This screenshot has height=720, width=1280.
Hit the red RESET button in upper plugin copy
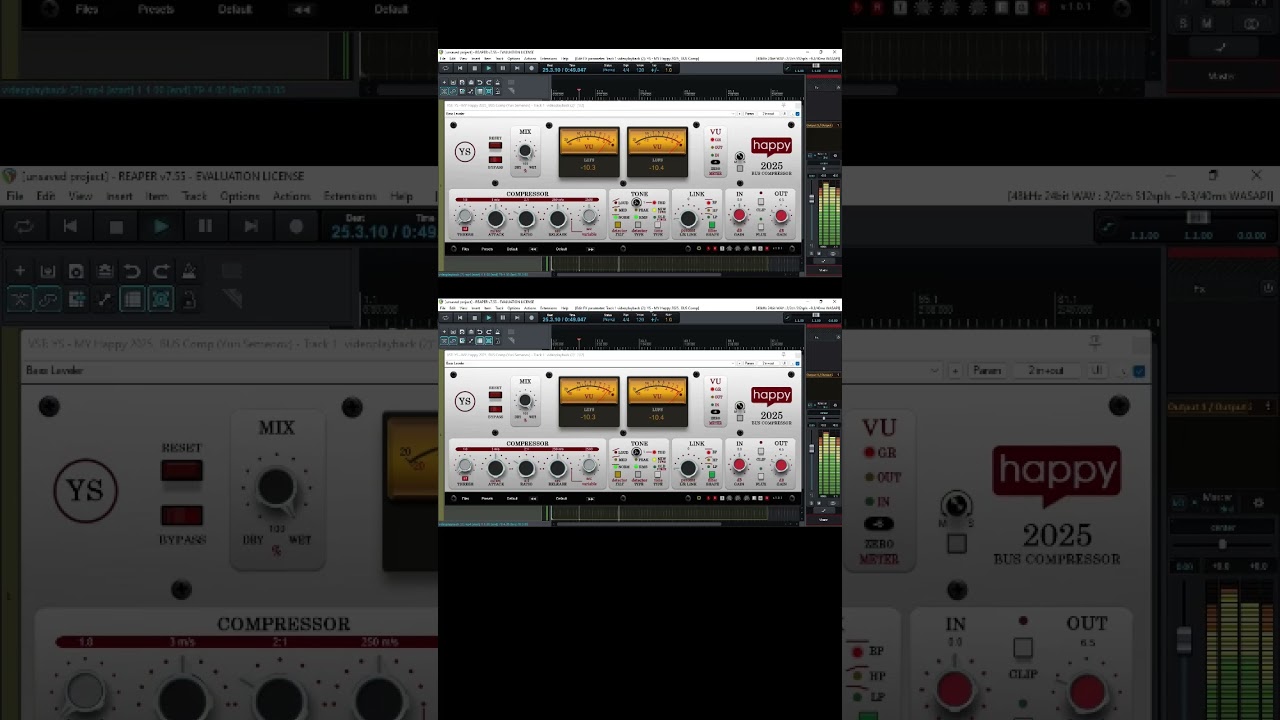[x=495, y=145]
